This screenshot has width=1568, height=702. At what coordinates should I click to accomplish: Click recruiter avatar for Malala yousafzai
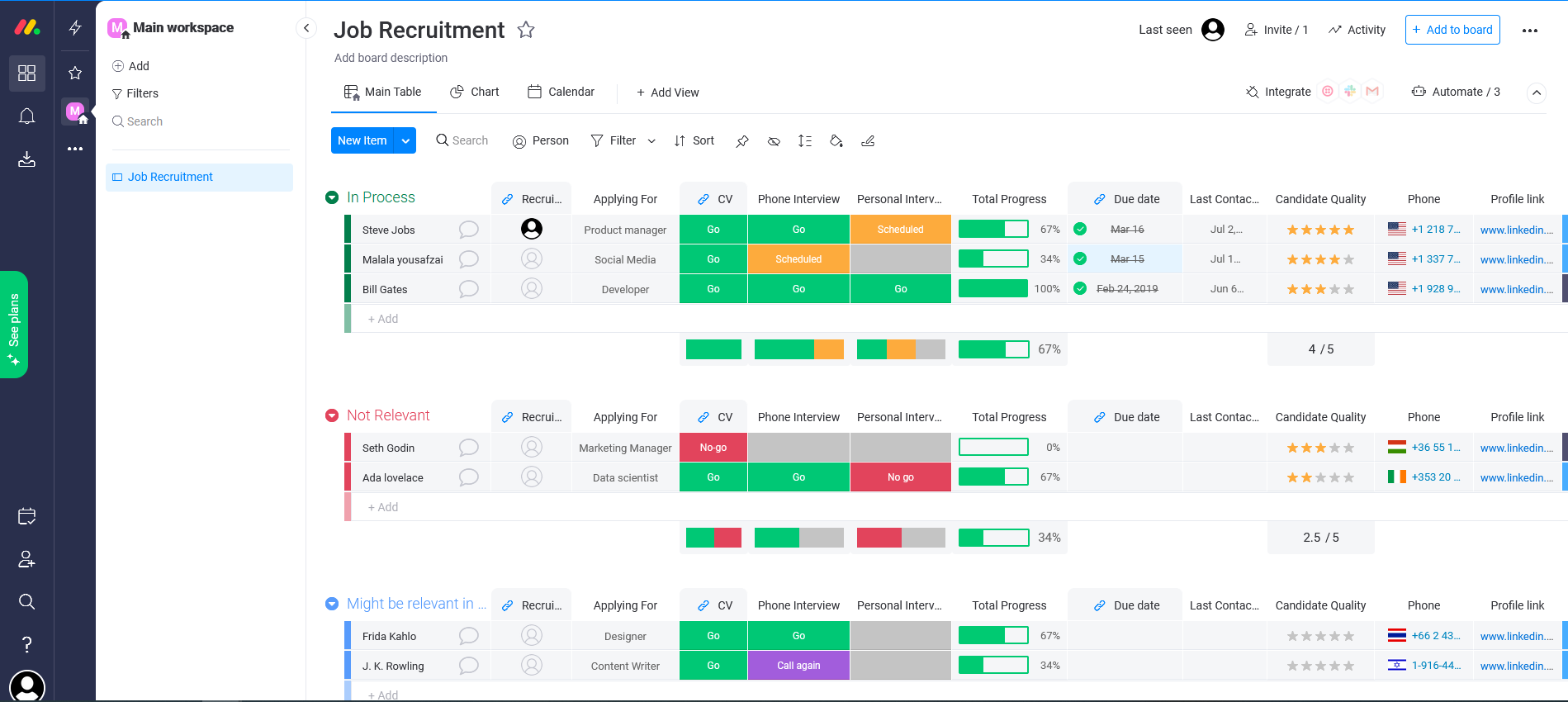532,259
